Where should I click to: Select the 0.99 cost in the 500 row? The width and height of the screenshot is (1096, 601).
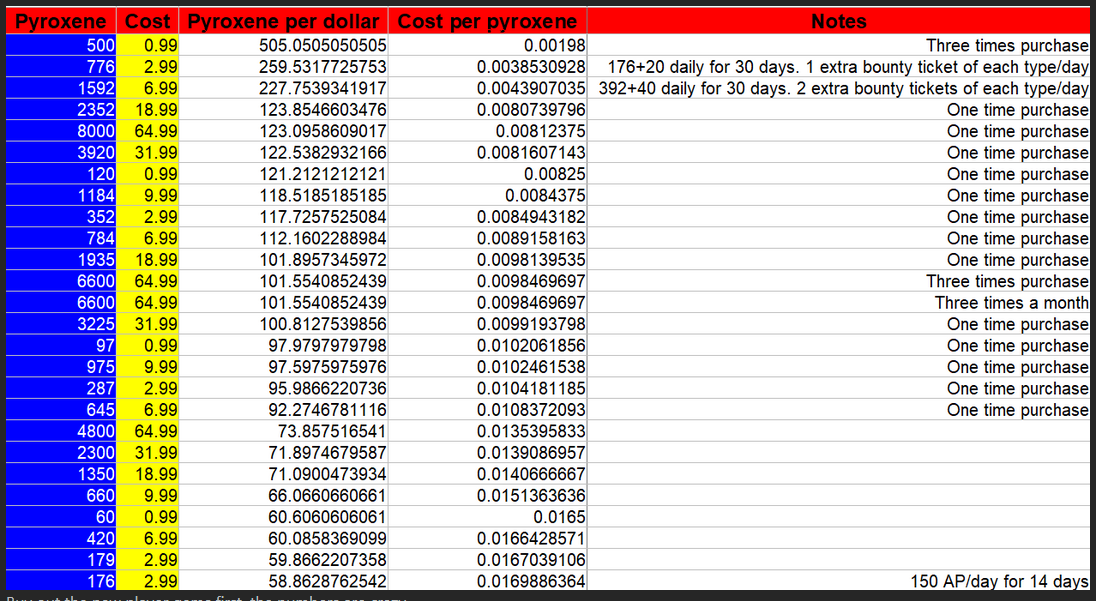pyautogui.click(x=147, y=45)
